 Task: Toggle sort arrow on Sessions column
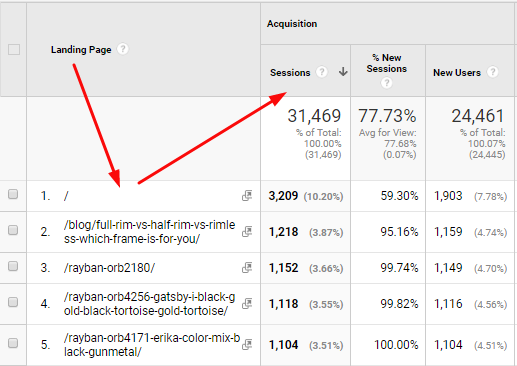click(x=343, y=72)
